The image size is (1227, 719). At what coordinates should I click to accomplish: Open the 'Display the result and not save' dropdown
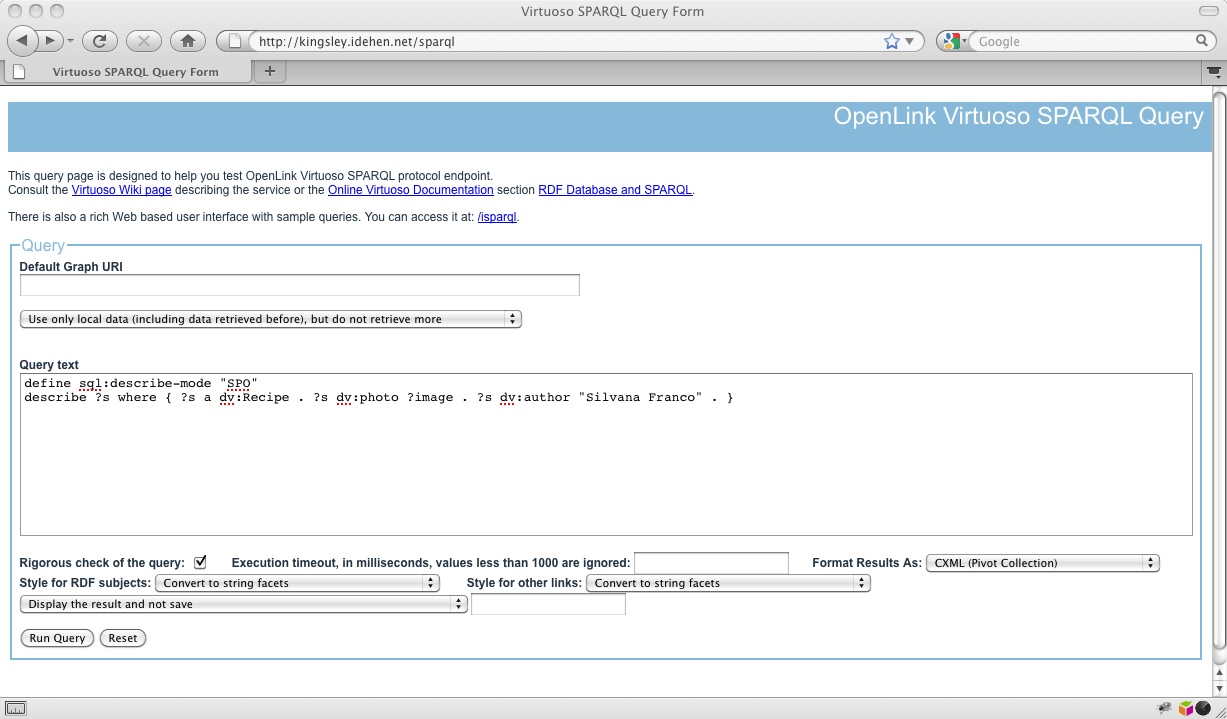pos(244,604)
